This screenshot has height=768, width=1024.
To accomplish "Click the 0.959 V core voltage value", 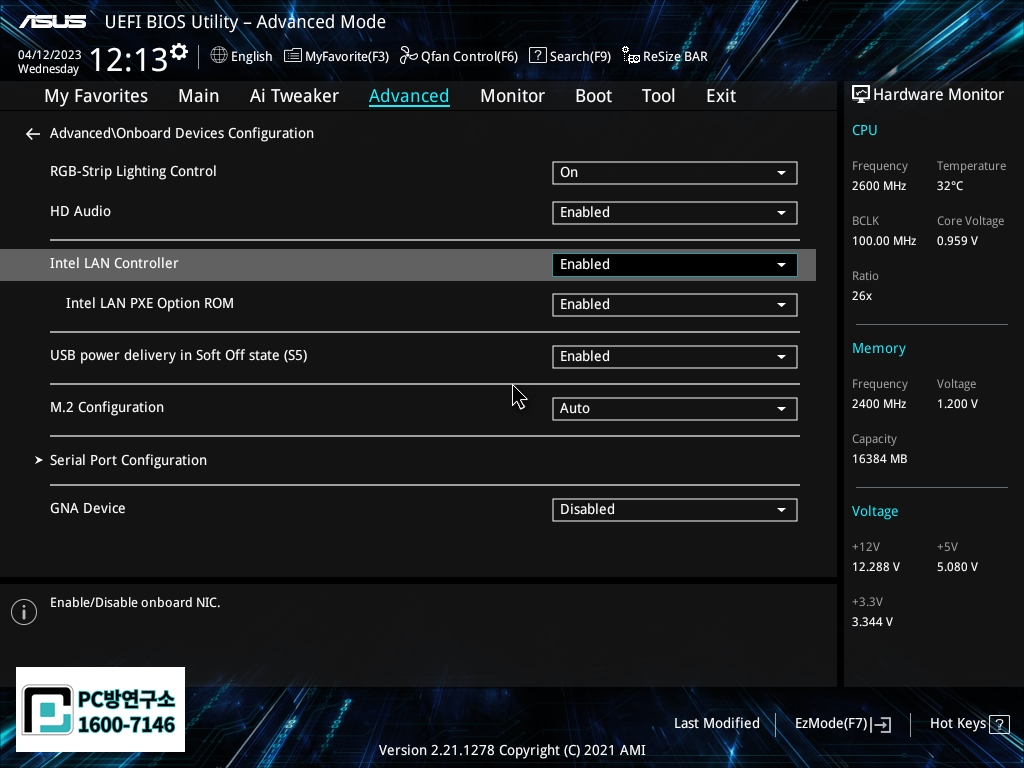I will click(957, 241).
